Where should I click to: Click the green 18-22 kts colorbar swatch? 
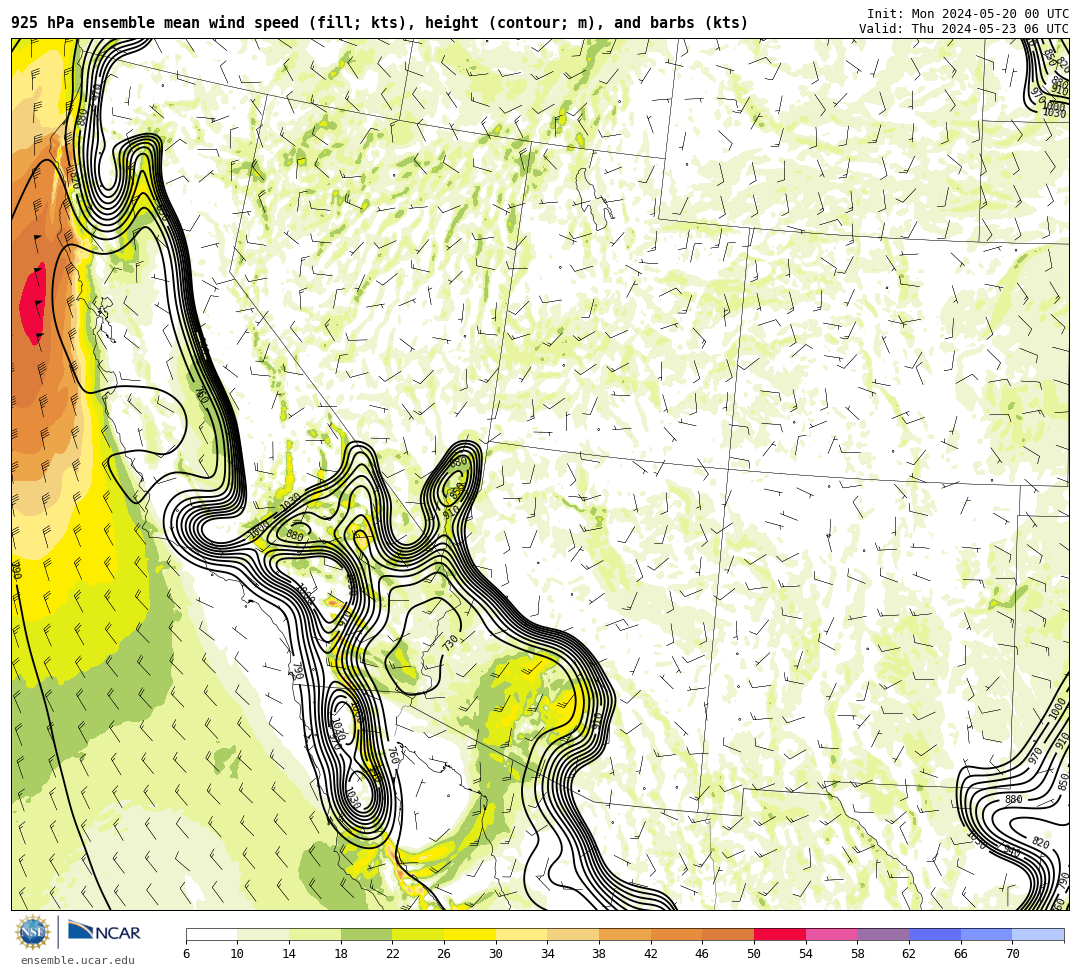point(366,934)
